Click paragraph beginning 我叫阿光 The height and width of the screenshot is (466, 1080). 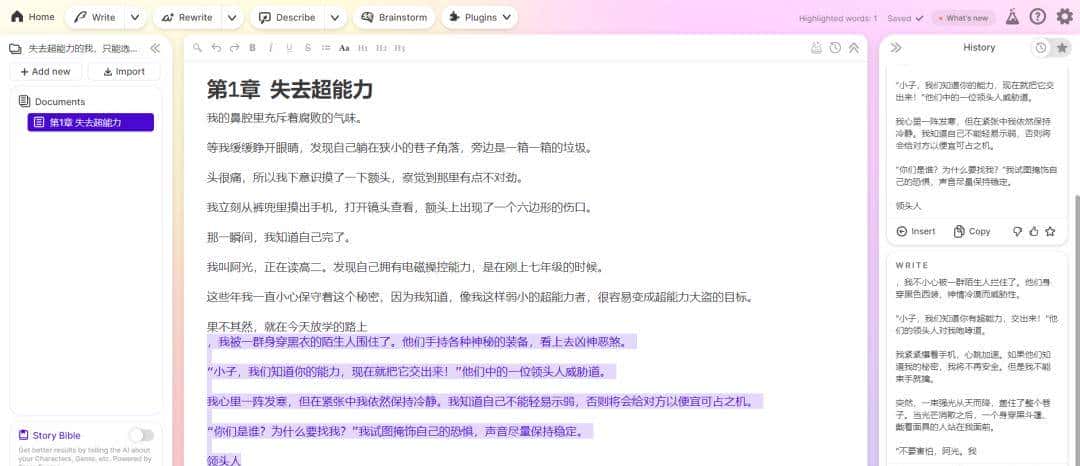(x=406, y=267)
